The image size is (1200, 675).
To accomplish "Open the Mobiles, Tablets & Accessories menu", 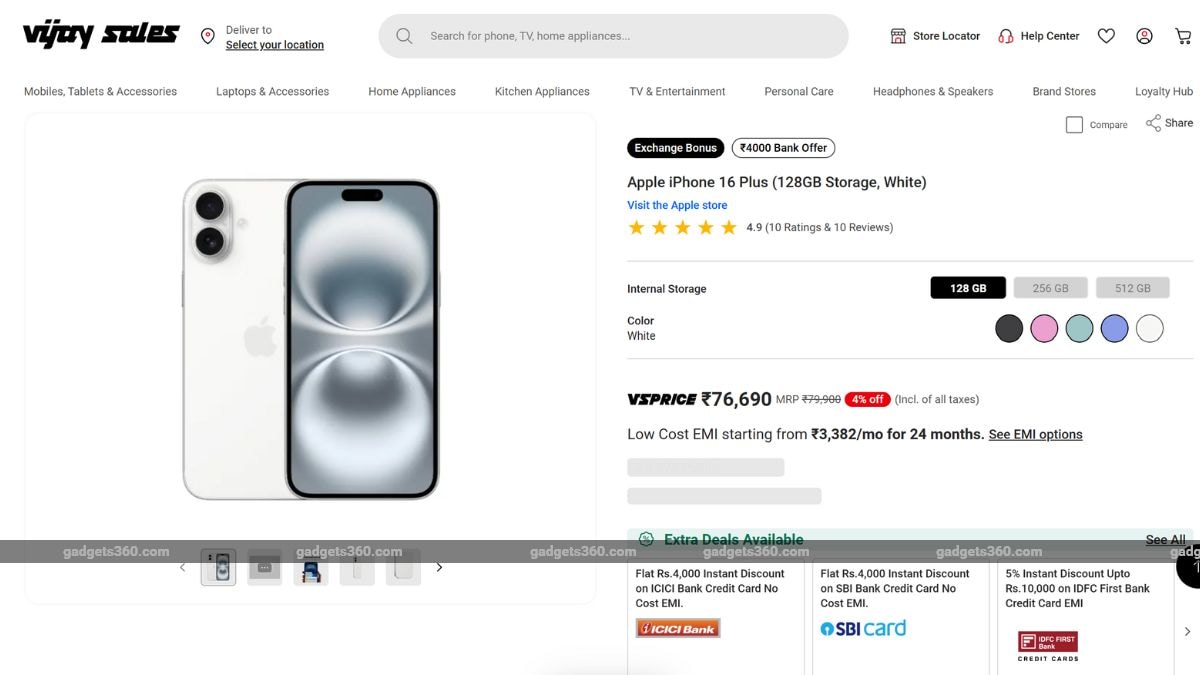I will click(x=100, y=91).
